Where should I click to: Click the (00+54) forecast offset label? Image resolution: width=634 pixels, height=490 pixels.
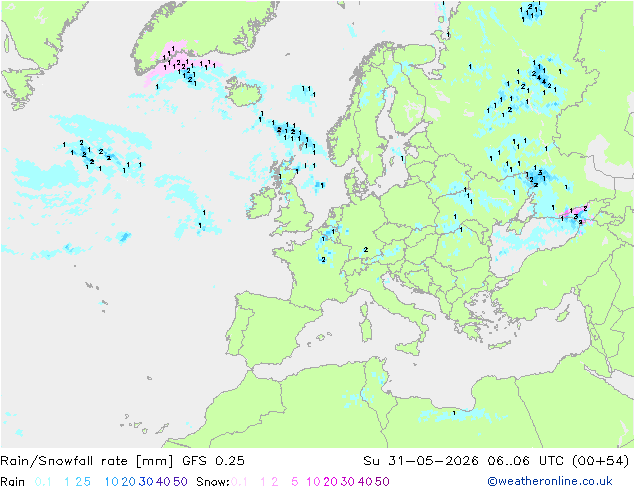[600, 461]
